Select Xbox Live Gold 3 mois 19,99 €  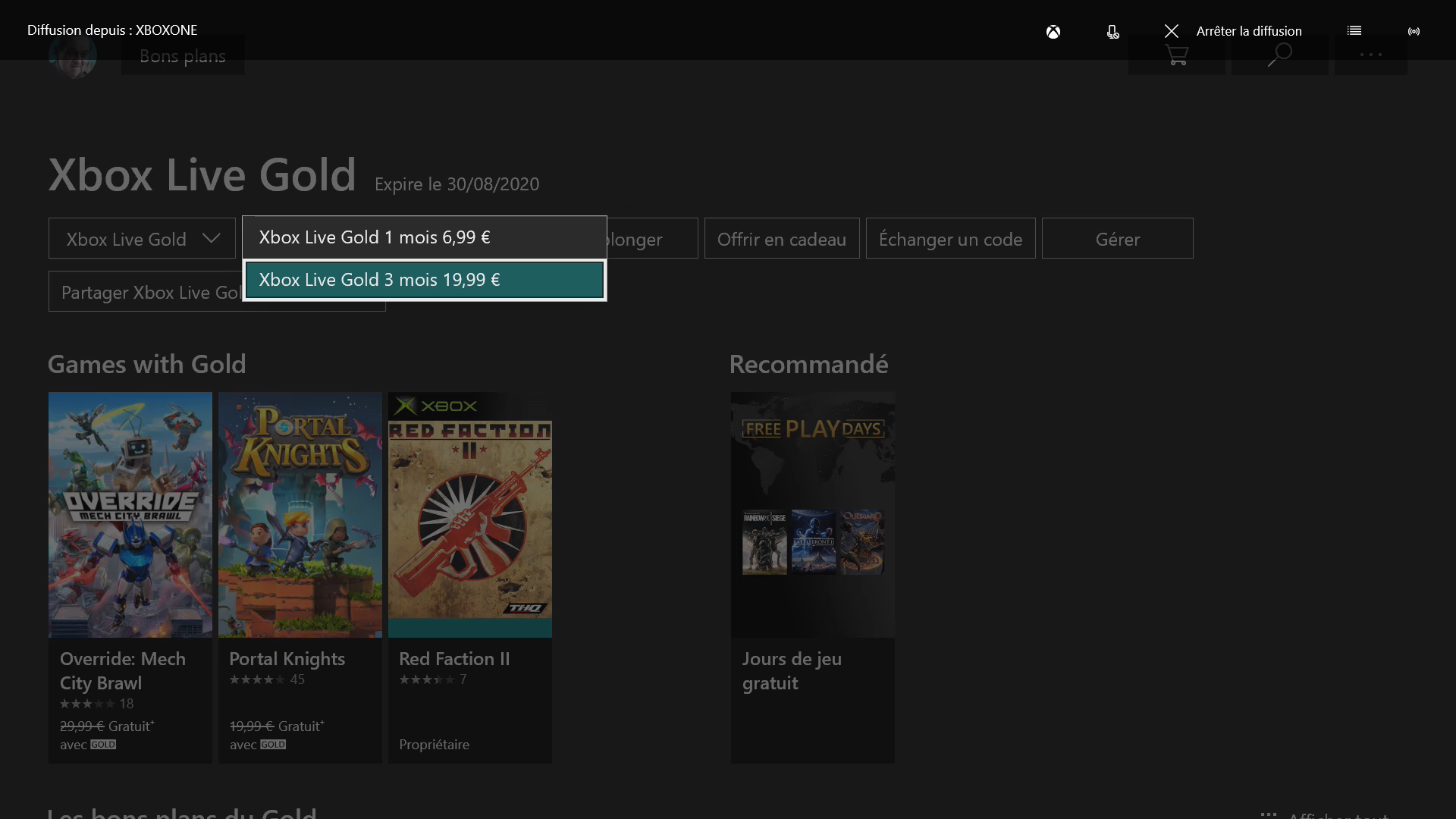[x=425, y=280]
